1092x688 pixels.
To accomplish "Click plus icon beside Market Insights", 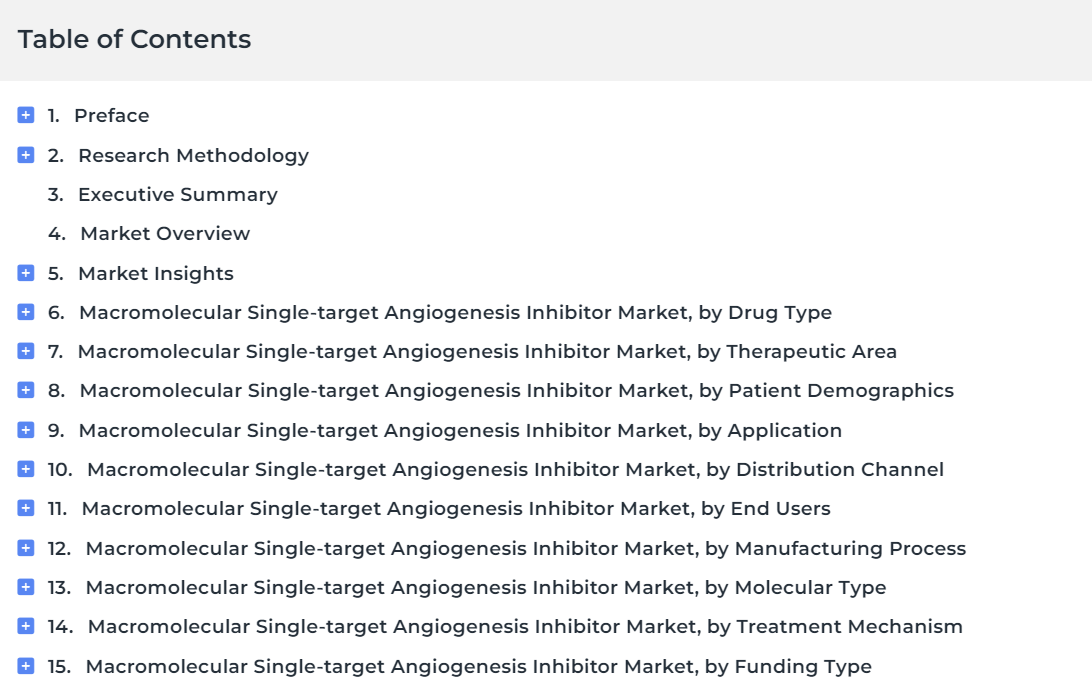I will coord(26,273).
